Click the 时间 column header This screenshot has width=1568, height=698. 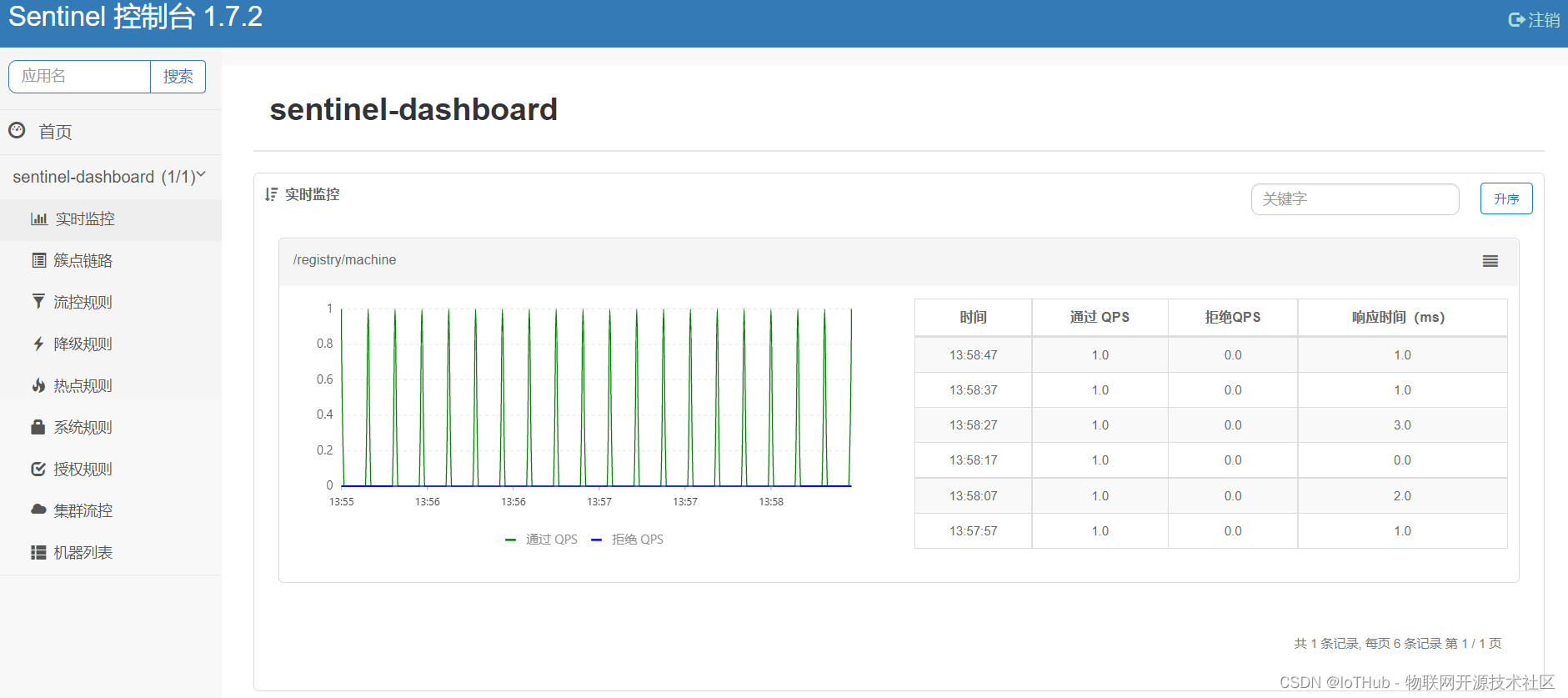click(x=973, y=317)
